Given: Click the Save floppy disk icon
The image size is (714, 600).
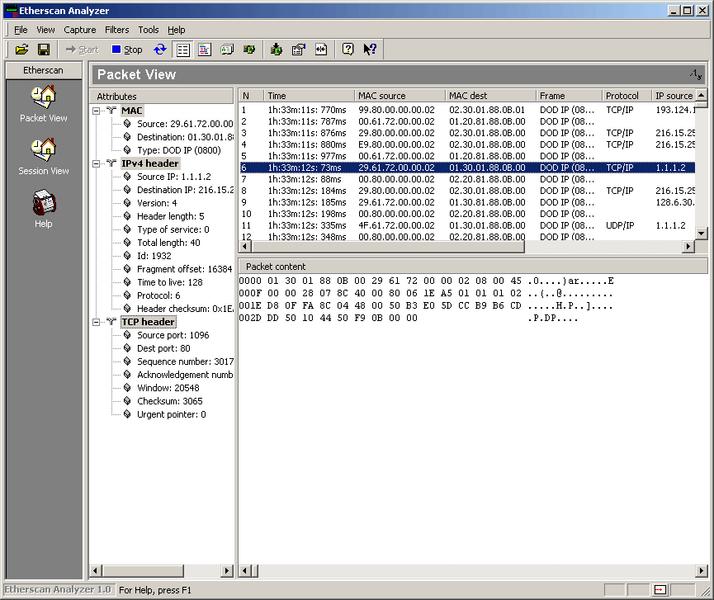Looking at the screenshot, I should coord(43,49).
